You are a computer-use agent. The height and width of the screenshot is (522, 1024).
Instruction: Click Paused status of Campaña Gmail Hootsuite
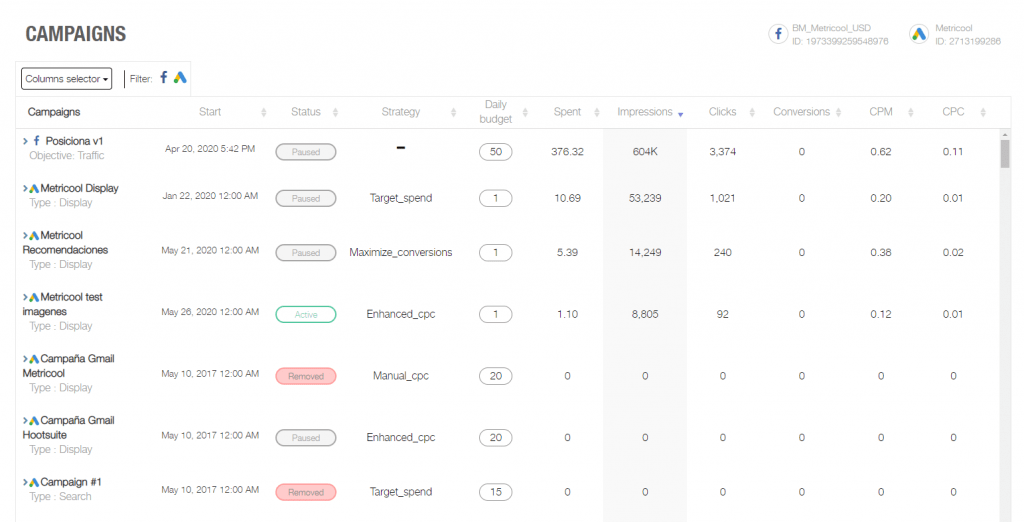[x=306, y=438]
